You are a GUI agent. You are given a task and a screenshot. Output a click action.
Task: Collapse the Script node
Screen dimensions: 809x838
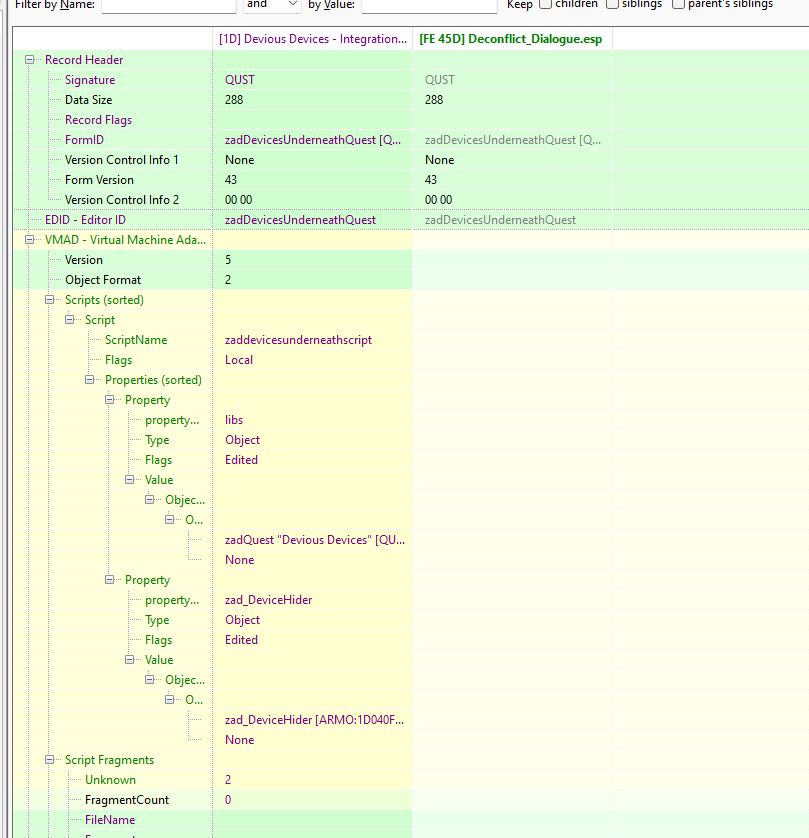pyautogui.click(x=69, y=320)
